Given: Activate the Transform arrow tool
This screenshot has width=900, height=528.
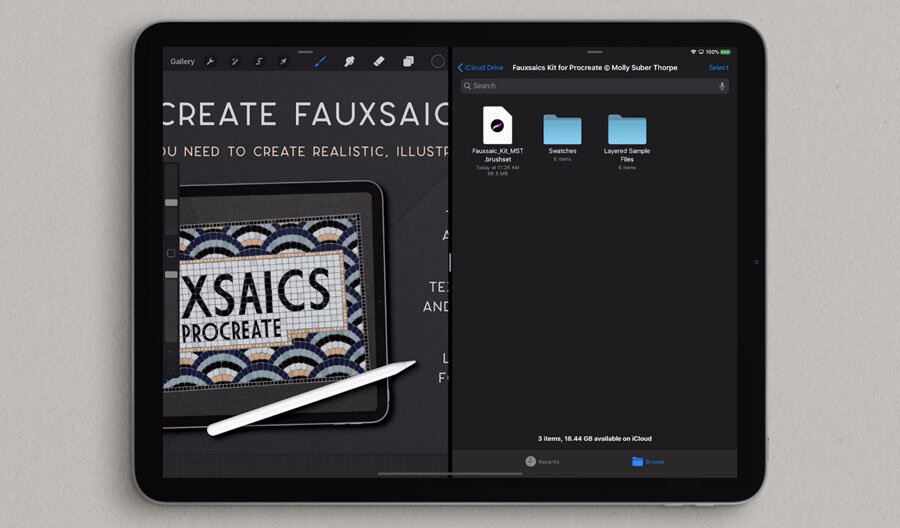Looking at the screenshot, I should (283, 61).
